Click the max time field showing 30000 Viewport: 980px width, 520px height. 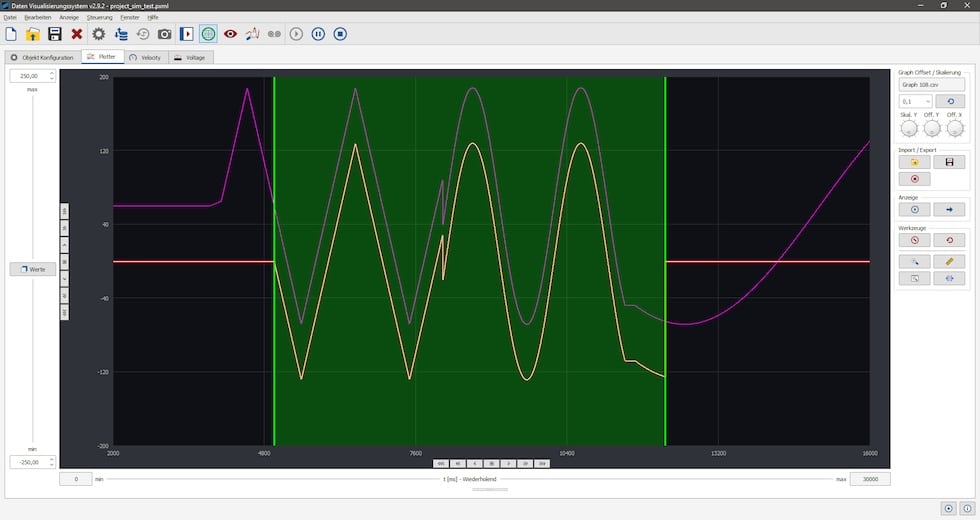pos(870,479)
